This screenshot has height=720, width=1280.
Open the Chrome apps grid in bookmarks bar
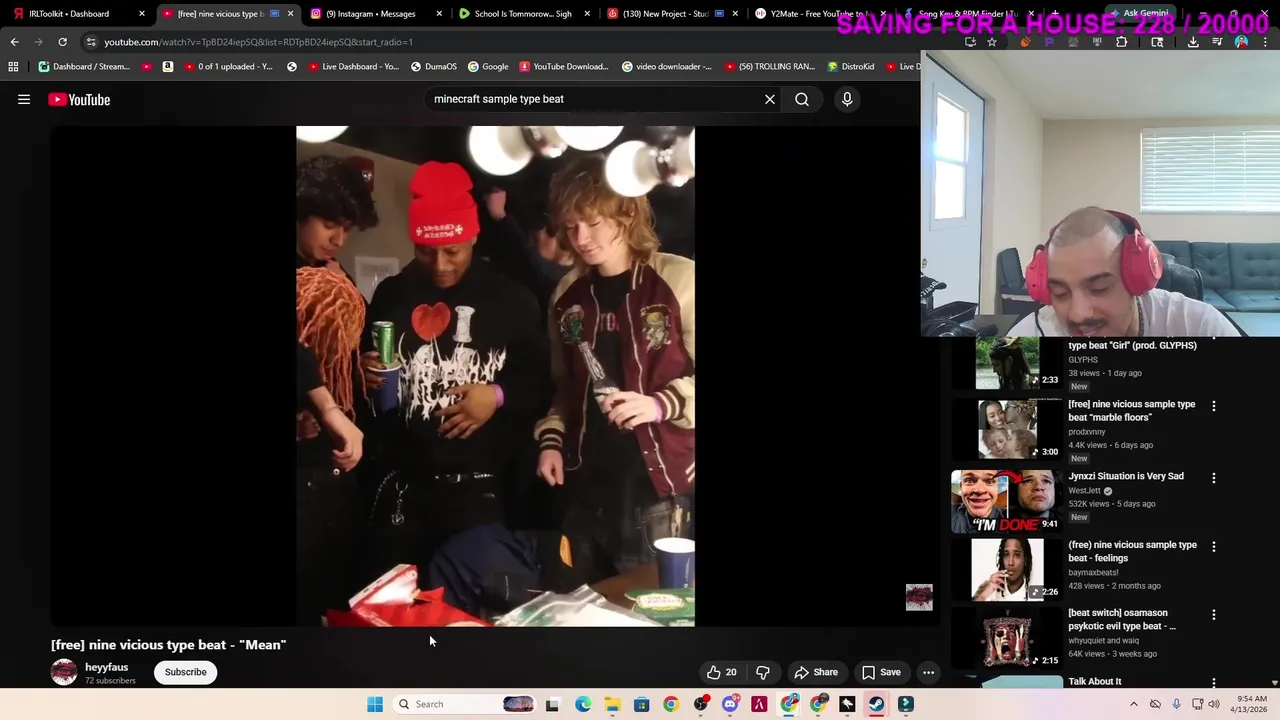(x=13, y=66)
